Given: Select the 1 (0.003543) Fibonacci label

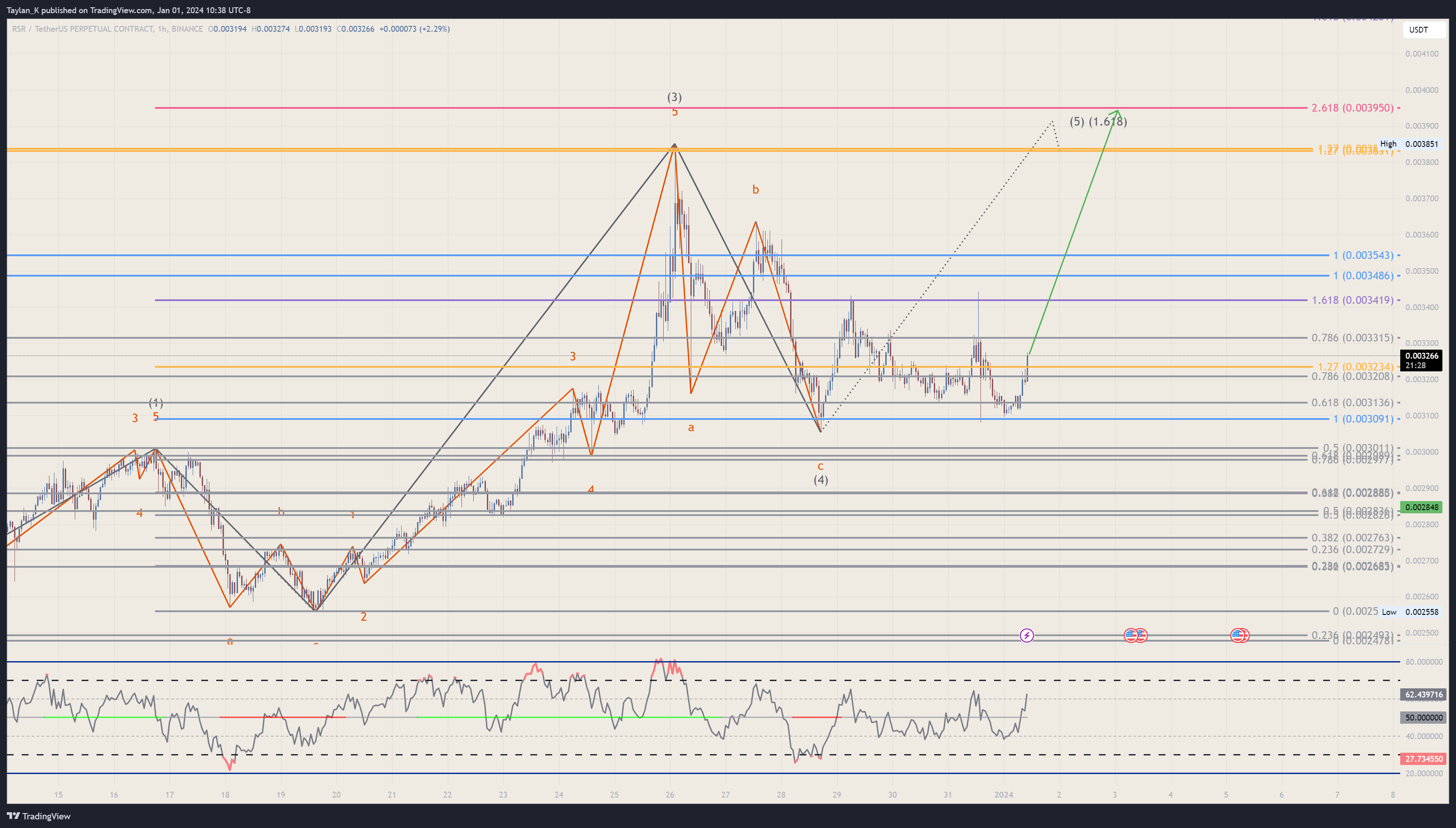Looking at the screenshot, I should 1363,255.
